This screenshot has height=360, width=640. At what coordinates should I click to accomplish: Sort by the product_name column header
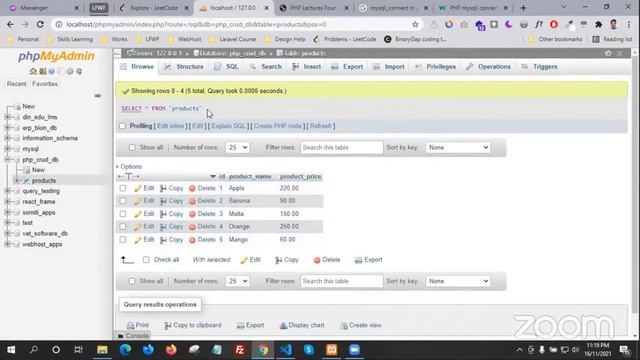point(250,176)
